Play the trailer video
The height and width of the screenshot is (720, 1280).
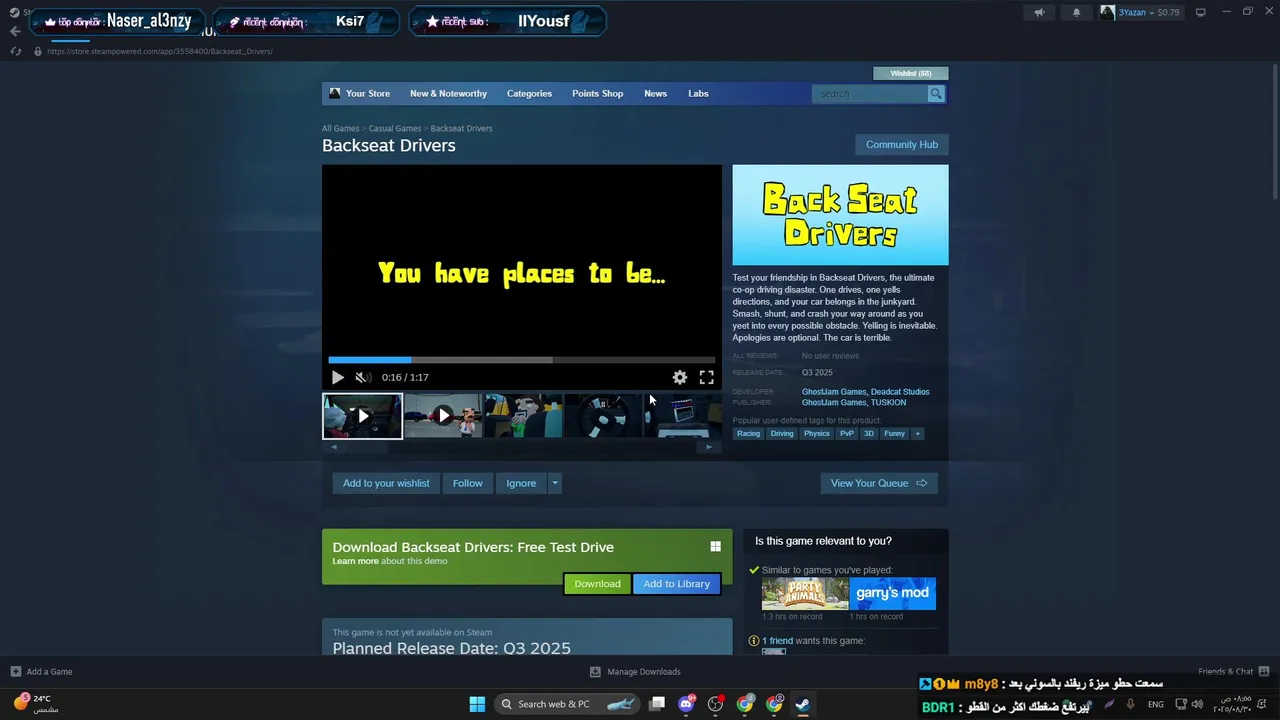337,377
